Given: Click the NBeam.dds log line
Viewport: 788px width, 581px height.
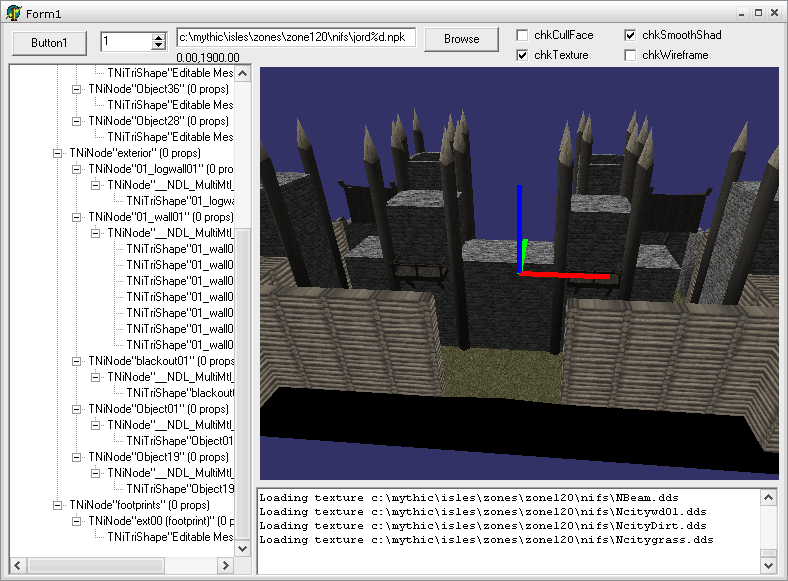Looking at the screenshot, I should (469, 498).
